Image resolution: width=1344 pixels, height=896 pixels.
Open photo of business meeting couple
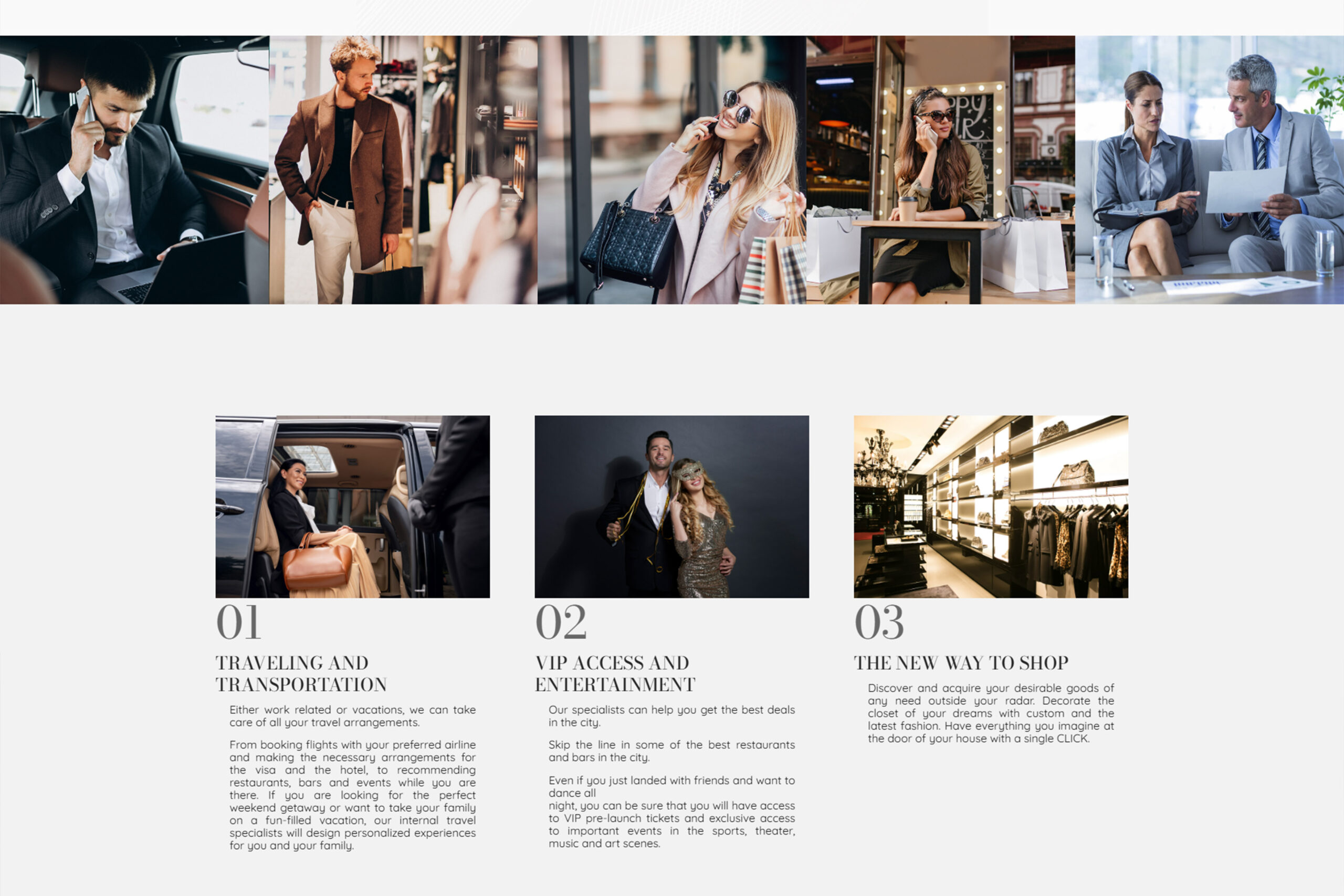pos(1210,170)
